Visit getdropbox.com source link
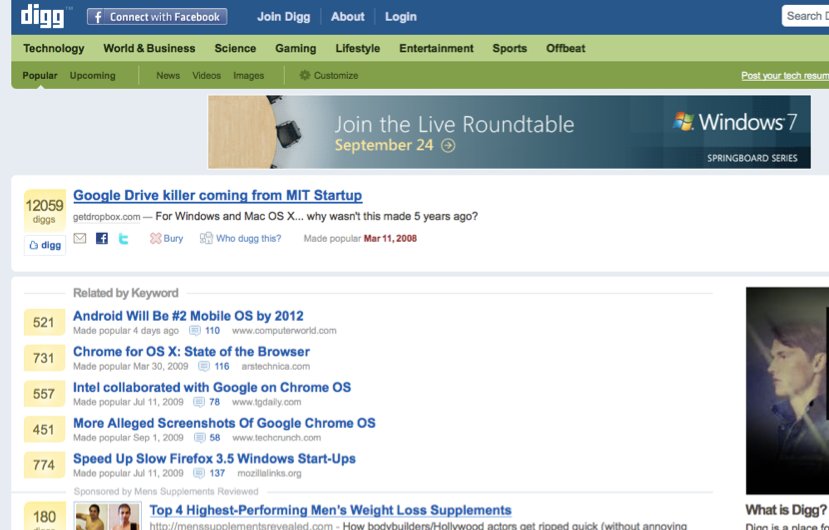The image size is (829, 530). (x=107, y=217)
